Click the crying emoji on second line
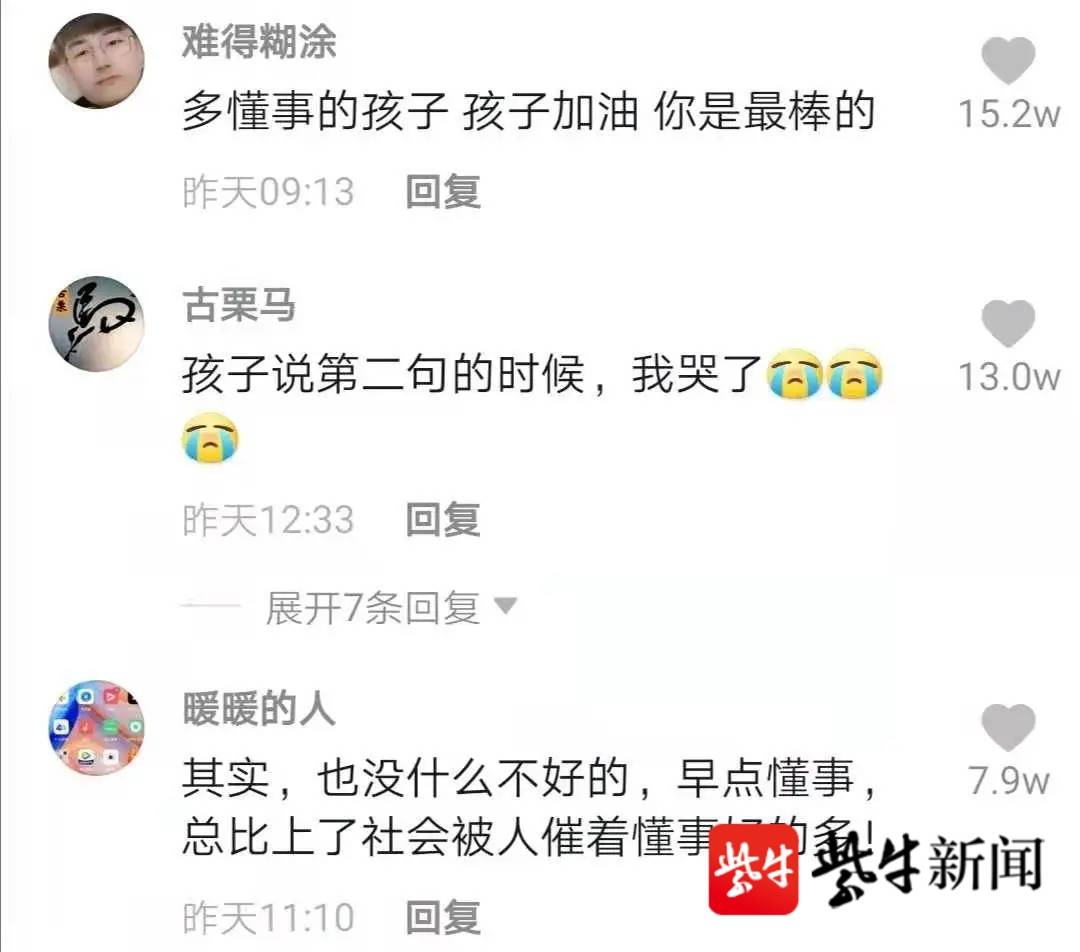The height and width of the screenshot is (952, 1080). [x=210, y=437]
